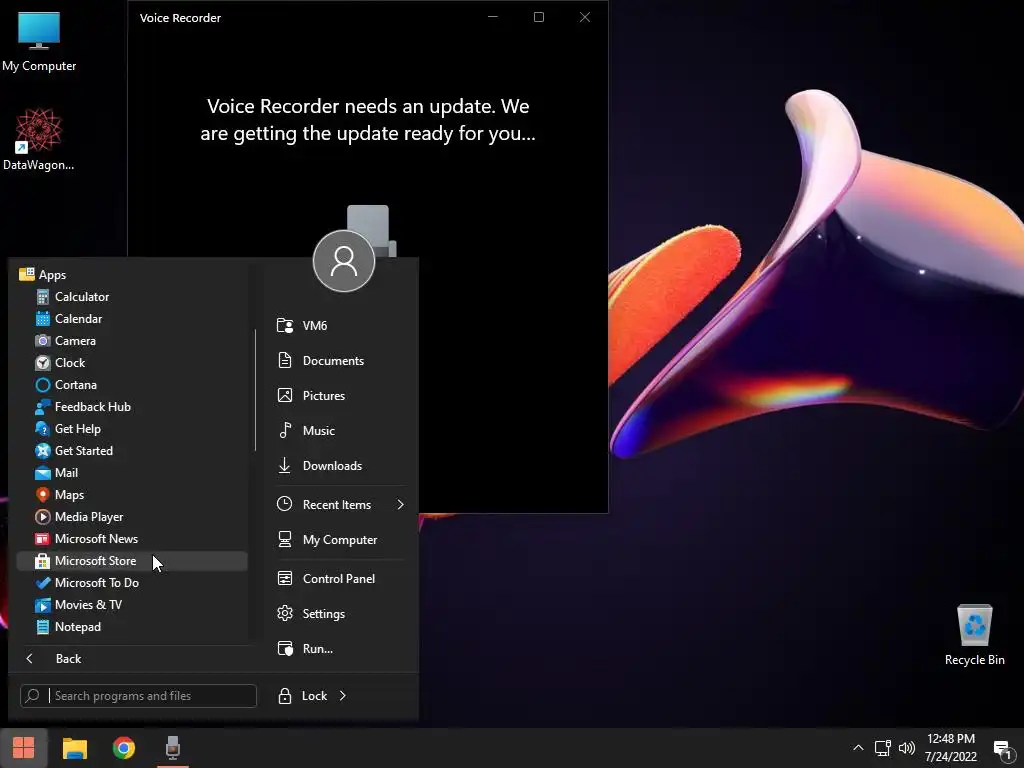Open Documents from the start menu
Viewport: 1024px width, 768px height.
340,360
